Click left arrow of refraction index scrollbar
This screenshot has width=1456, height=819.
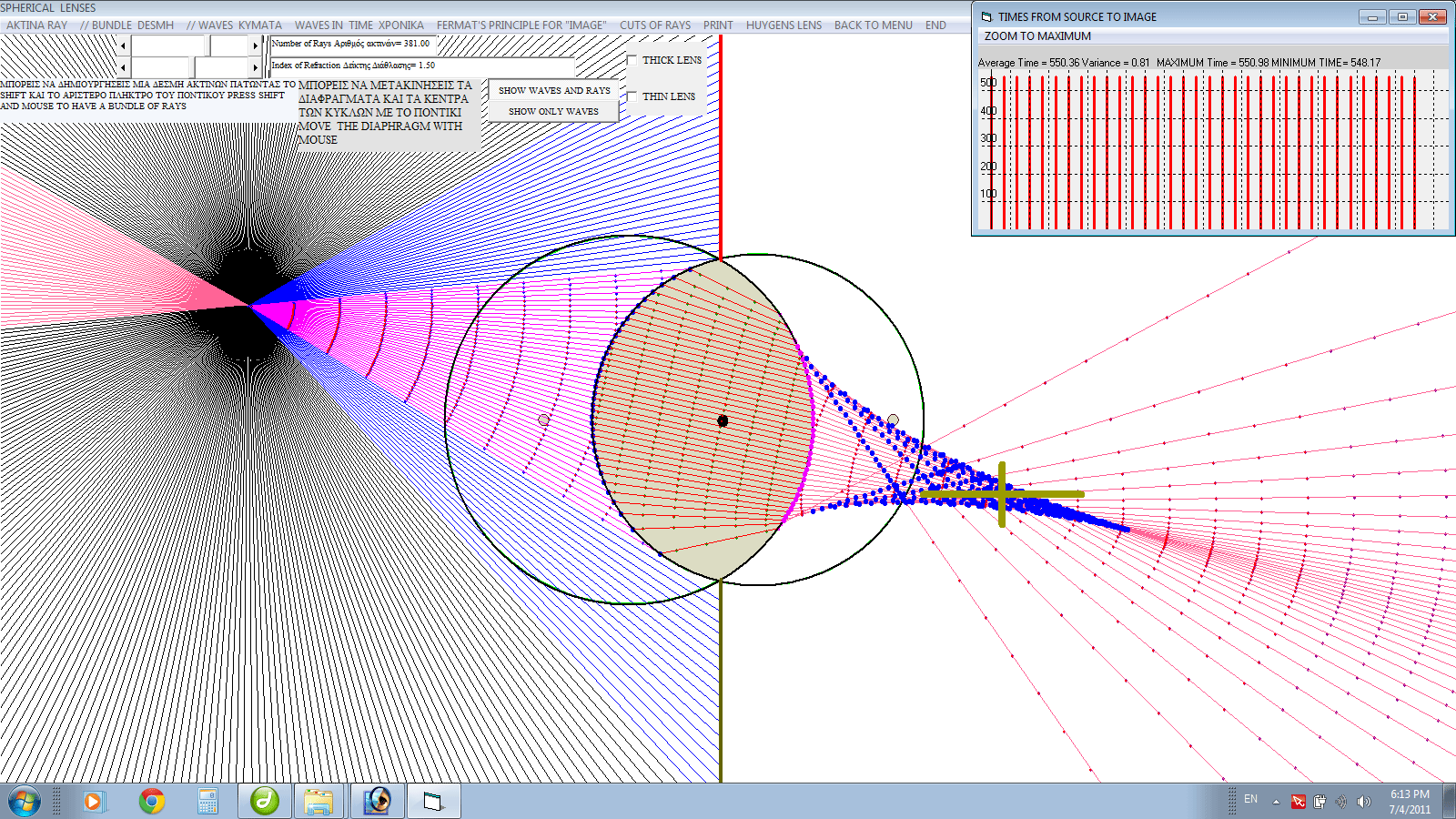click(124, 67)
